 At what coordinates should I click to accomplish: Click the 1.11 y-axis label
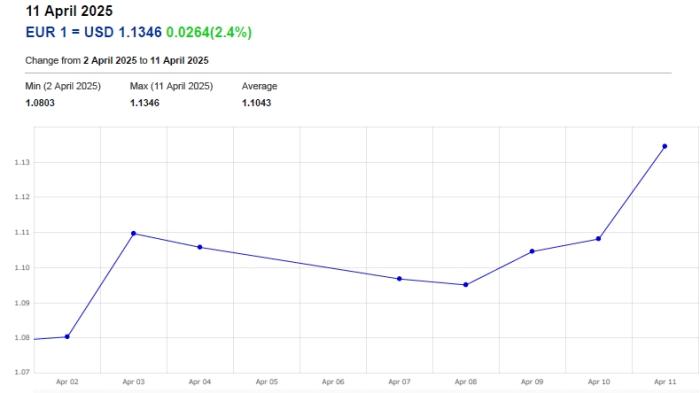coord(22,233)
